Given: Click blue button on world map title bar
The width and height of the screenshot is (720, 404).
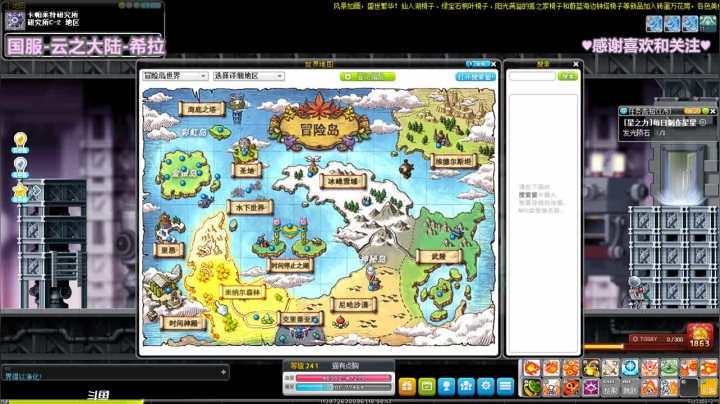Looking at the screenshot, I should tap(477, 64).
